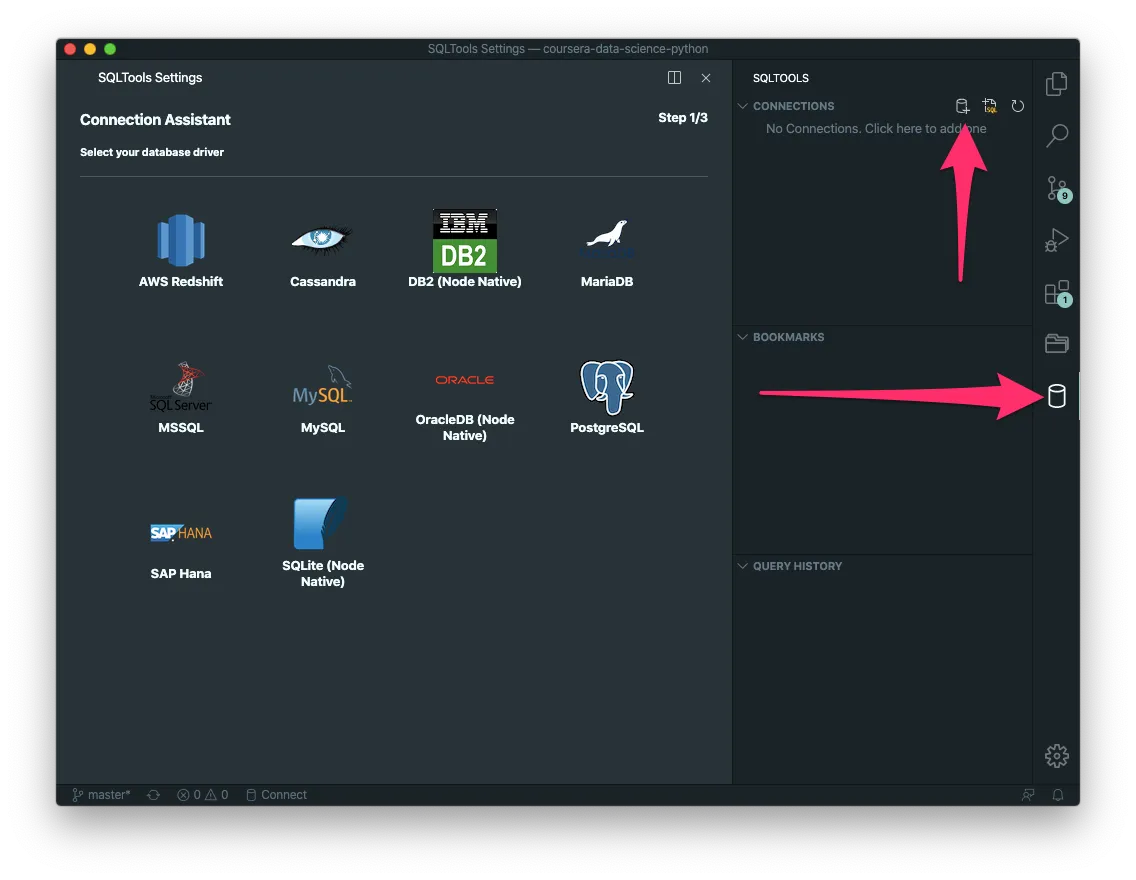Refresh the connections list
This screenshot has height=880, width=1136.
point(1017,106)
